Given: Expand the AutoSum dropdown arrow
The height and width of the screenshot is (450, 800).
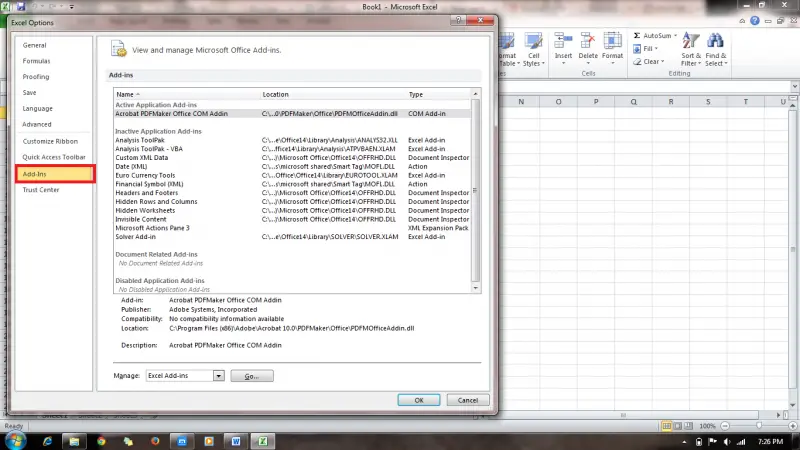Looking at the screenshot, I should pyautogui.click(x=675, y=36).
